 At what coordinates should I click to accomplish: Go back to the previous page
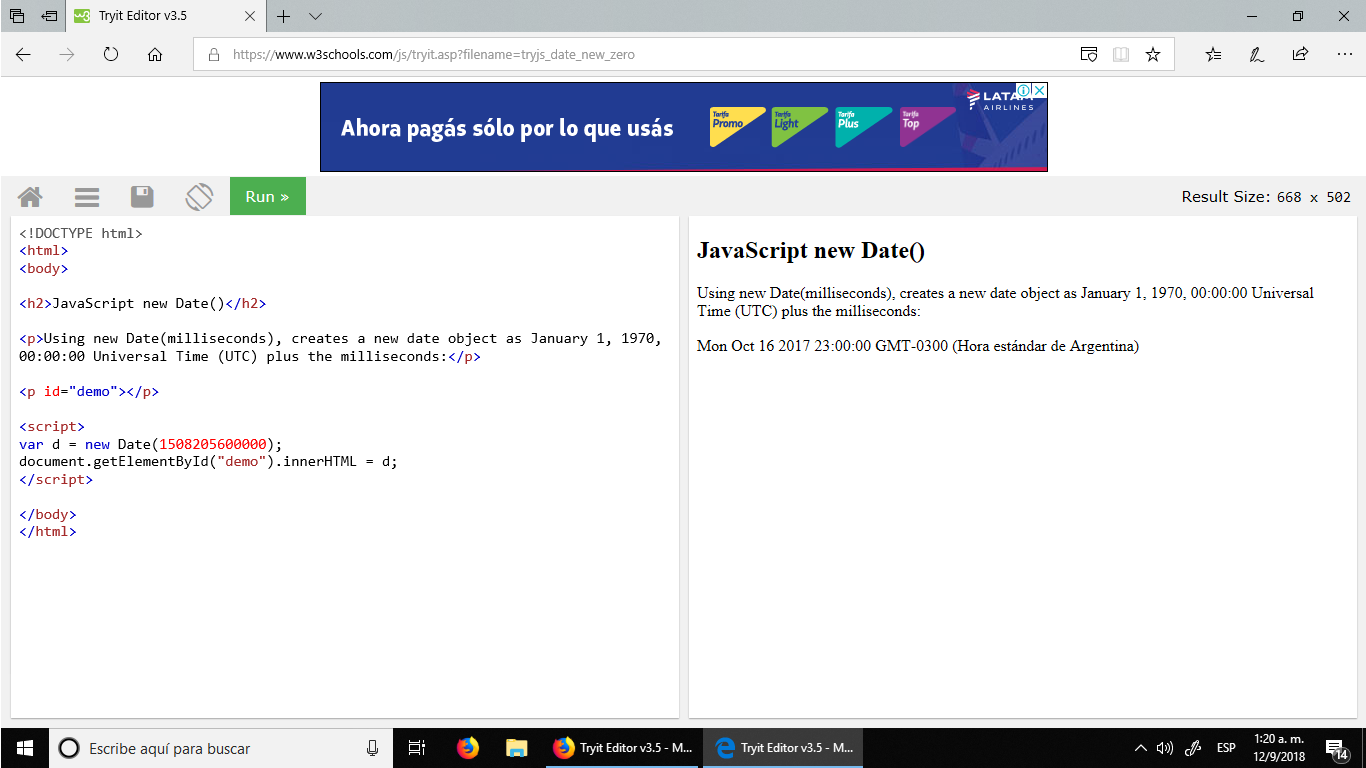[24, 55]
